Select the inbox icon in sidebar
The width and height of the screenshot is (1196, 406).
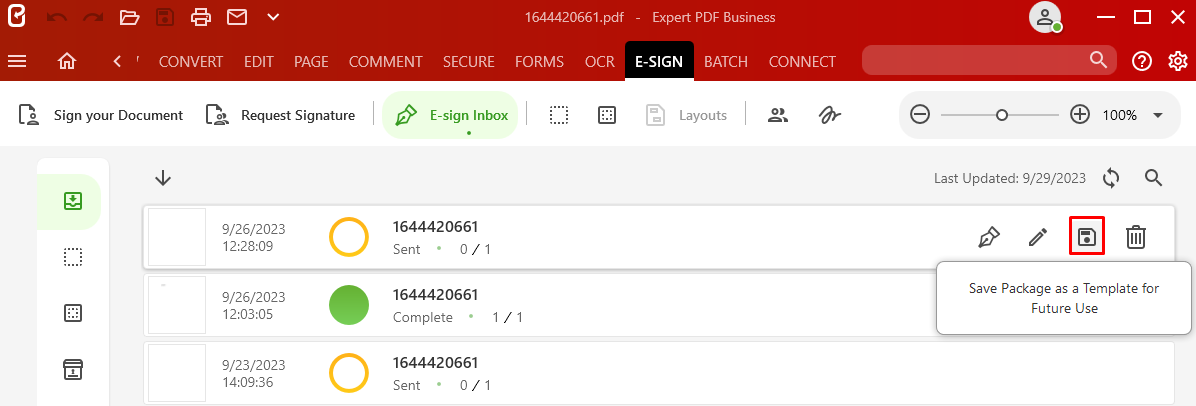[x=73, y=201]
